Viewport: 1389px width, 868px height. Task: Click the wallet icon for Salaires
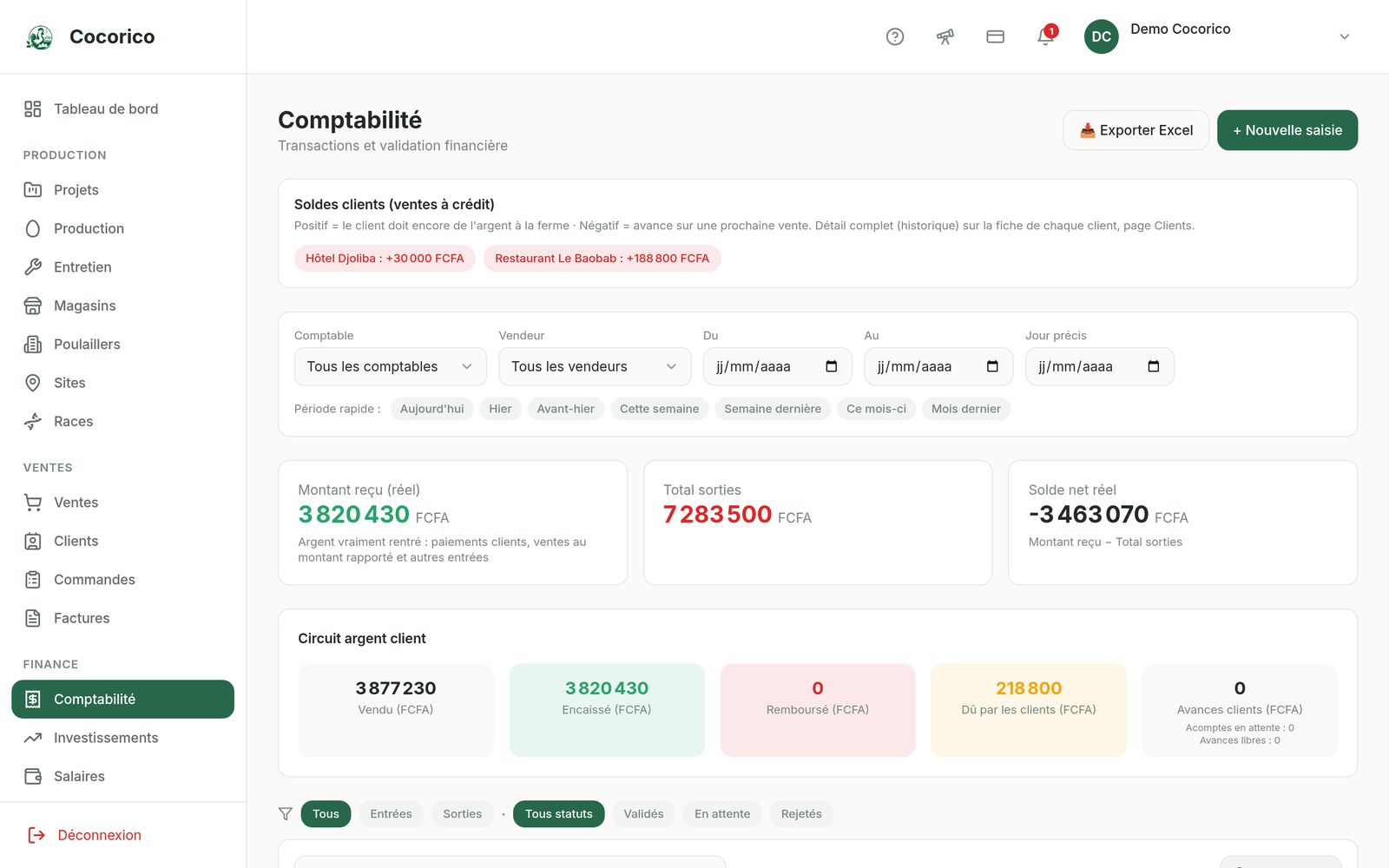click(33, 776)
